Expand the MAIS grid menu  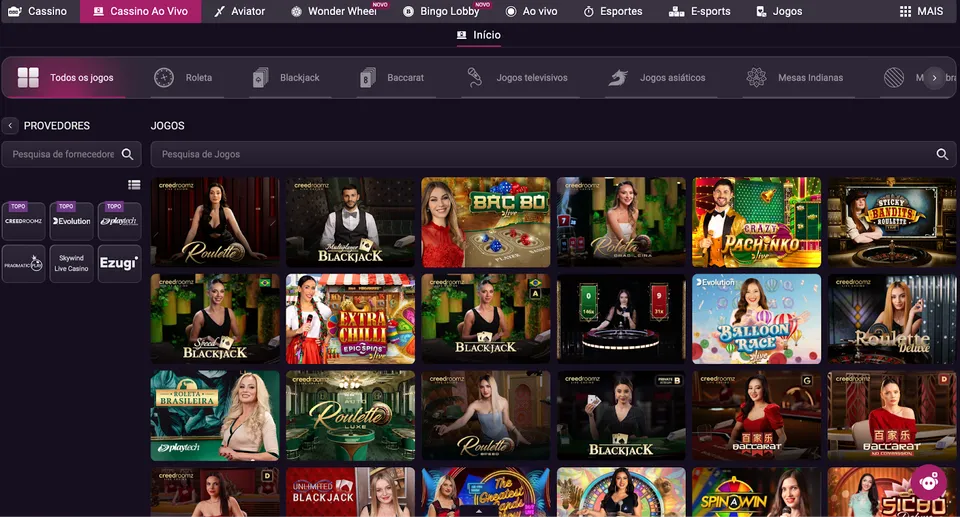[x=921, y=11]
